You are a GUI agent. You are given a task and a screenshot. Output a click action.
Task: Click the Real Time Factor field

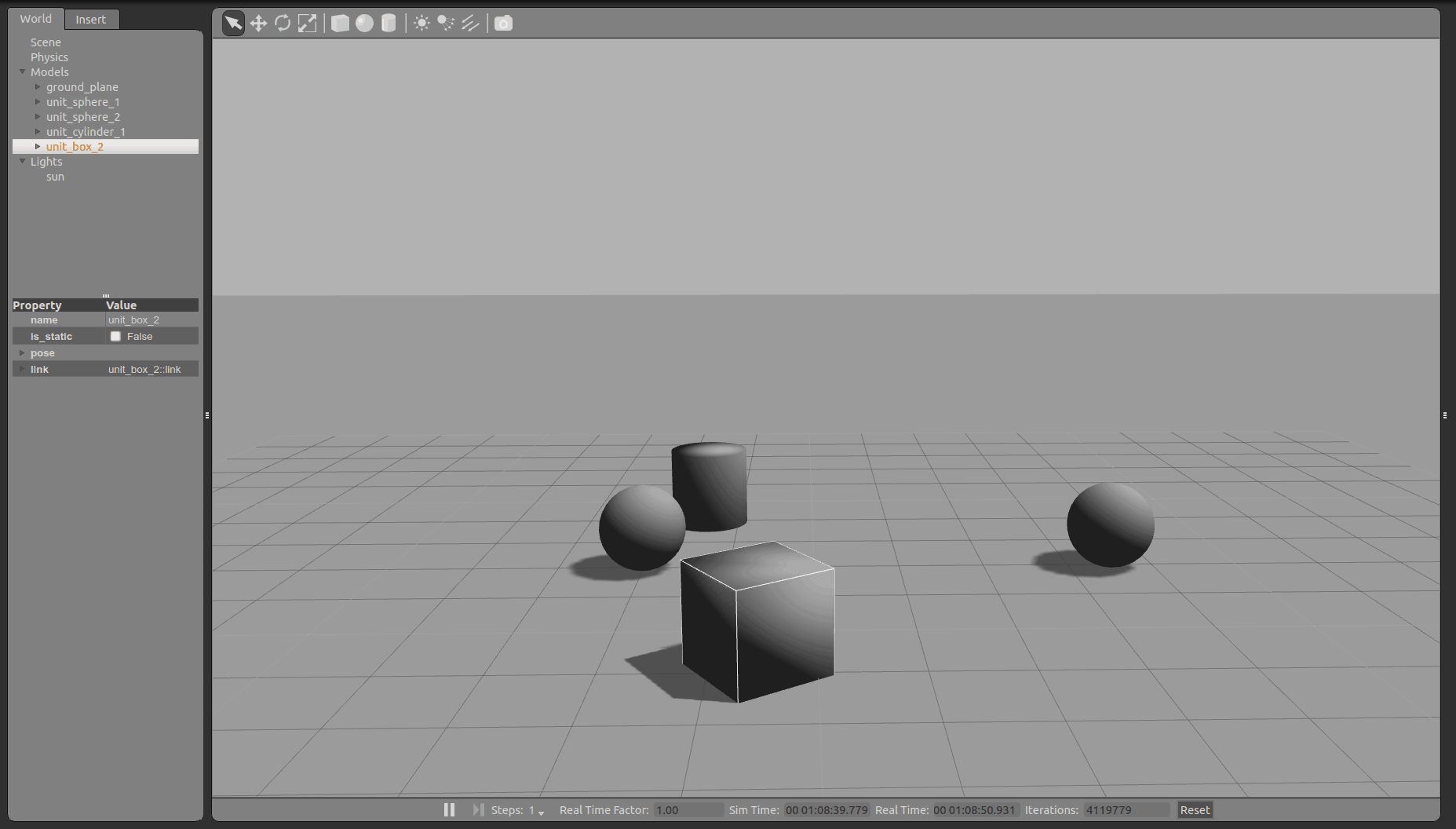click(688, 810)
